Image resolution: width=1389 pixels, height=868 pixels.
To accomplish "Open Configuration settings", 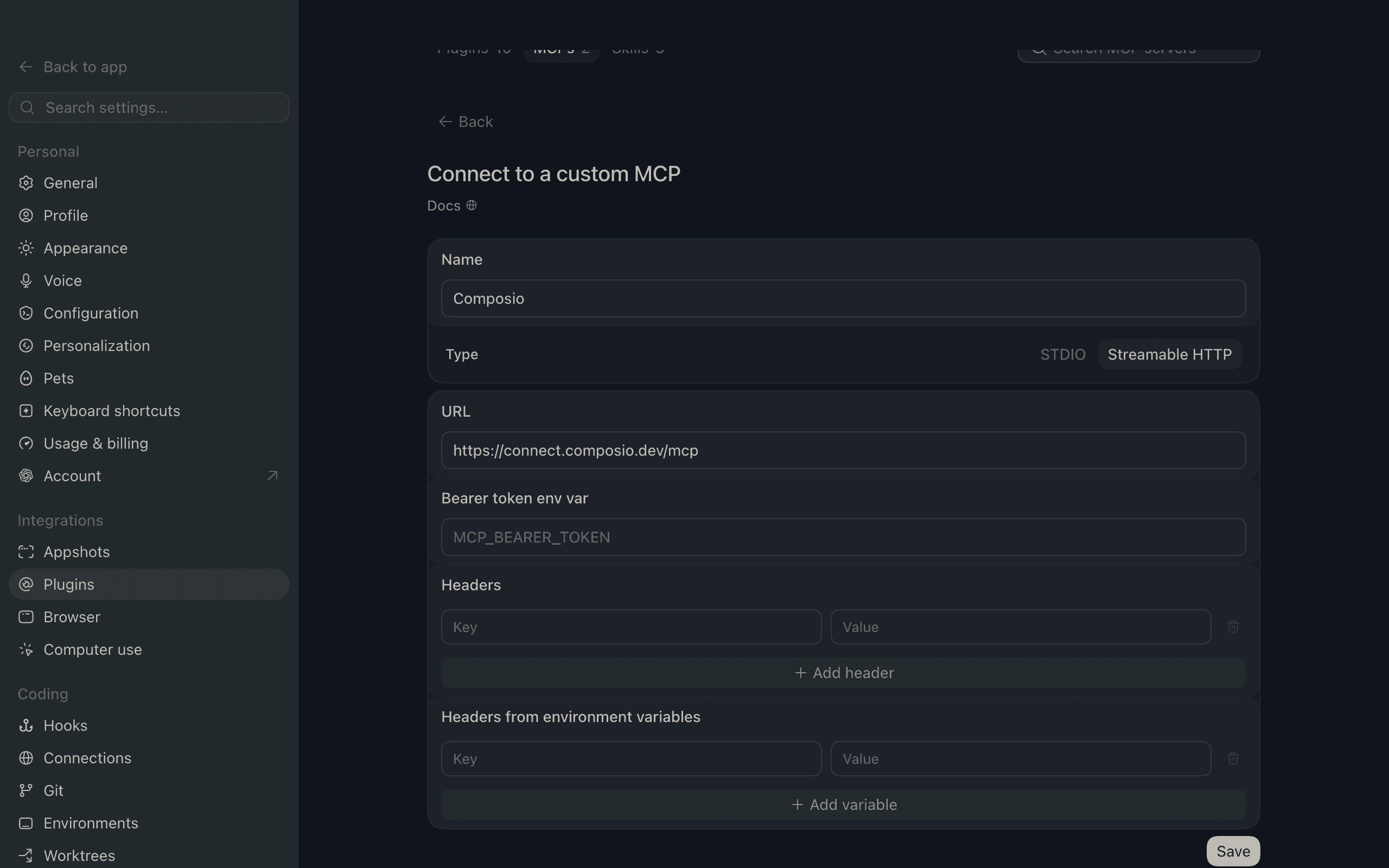I will coord(149,314).
